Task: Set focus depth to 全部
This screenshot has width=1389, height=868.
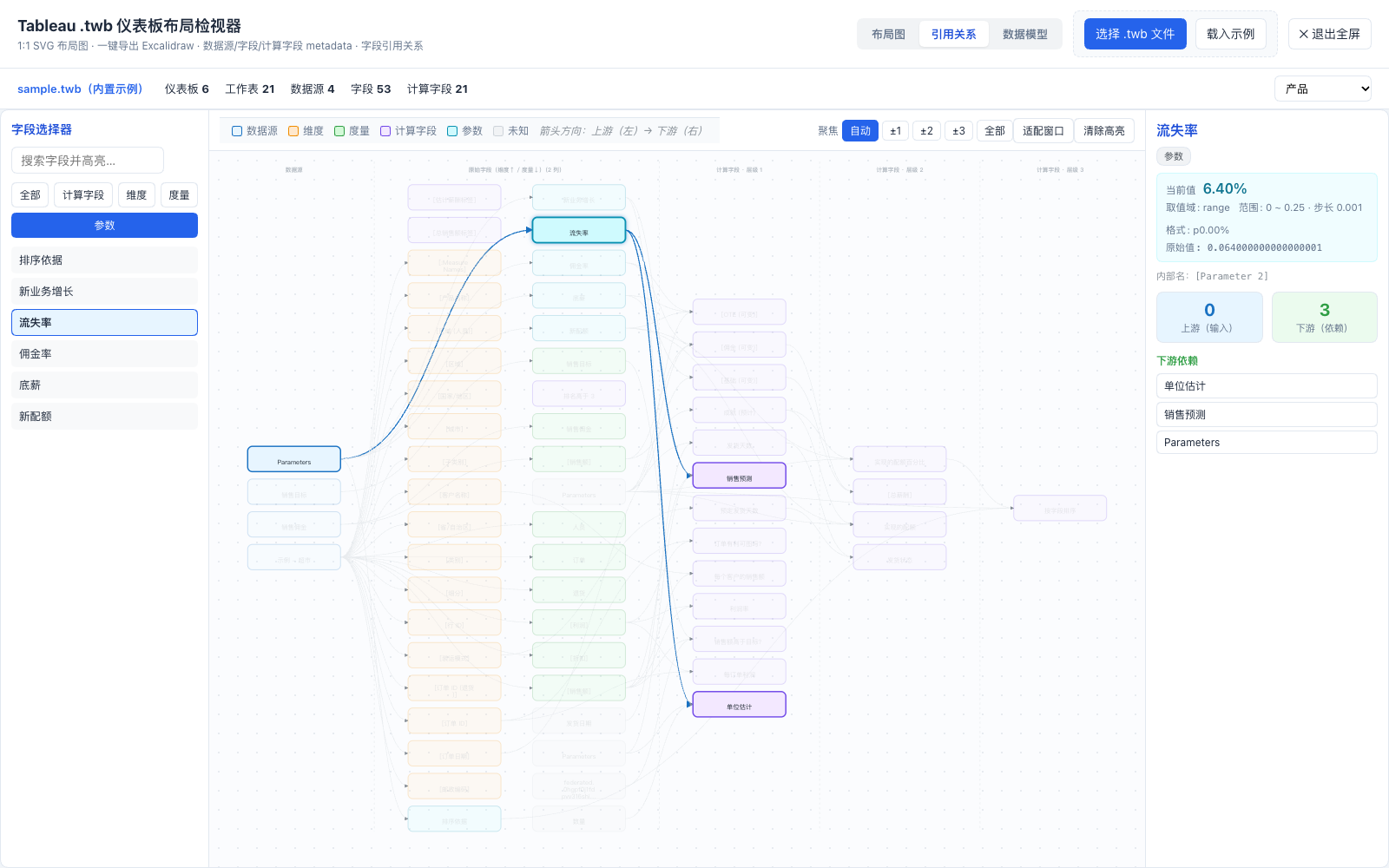Action: click(x=995, y=131)
